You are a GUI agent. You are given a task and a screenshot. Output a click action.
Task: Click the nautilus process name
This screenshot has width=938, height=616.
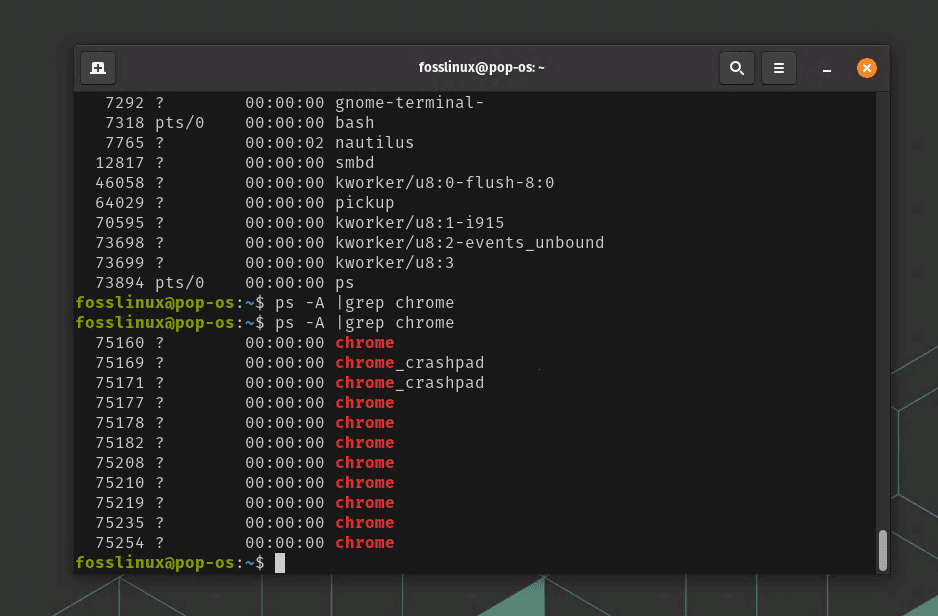374,143
